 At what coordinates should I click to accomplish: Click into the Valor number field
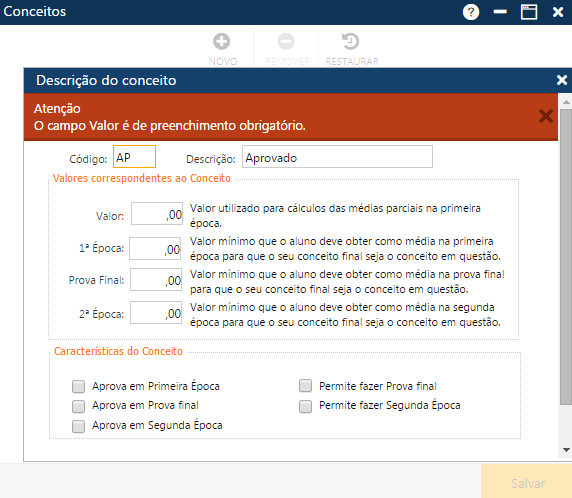coord(157,214)
